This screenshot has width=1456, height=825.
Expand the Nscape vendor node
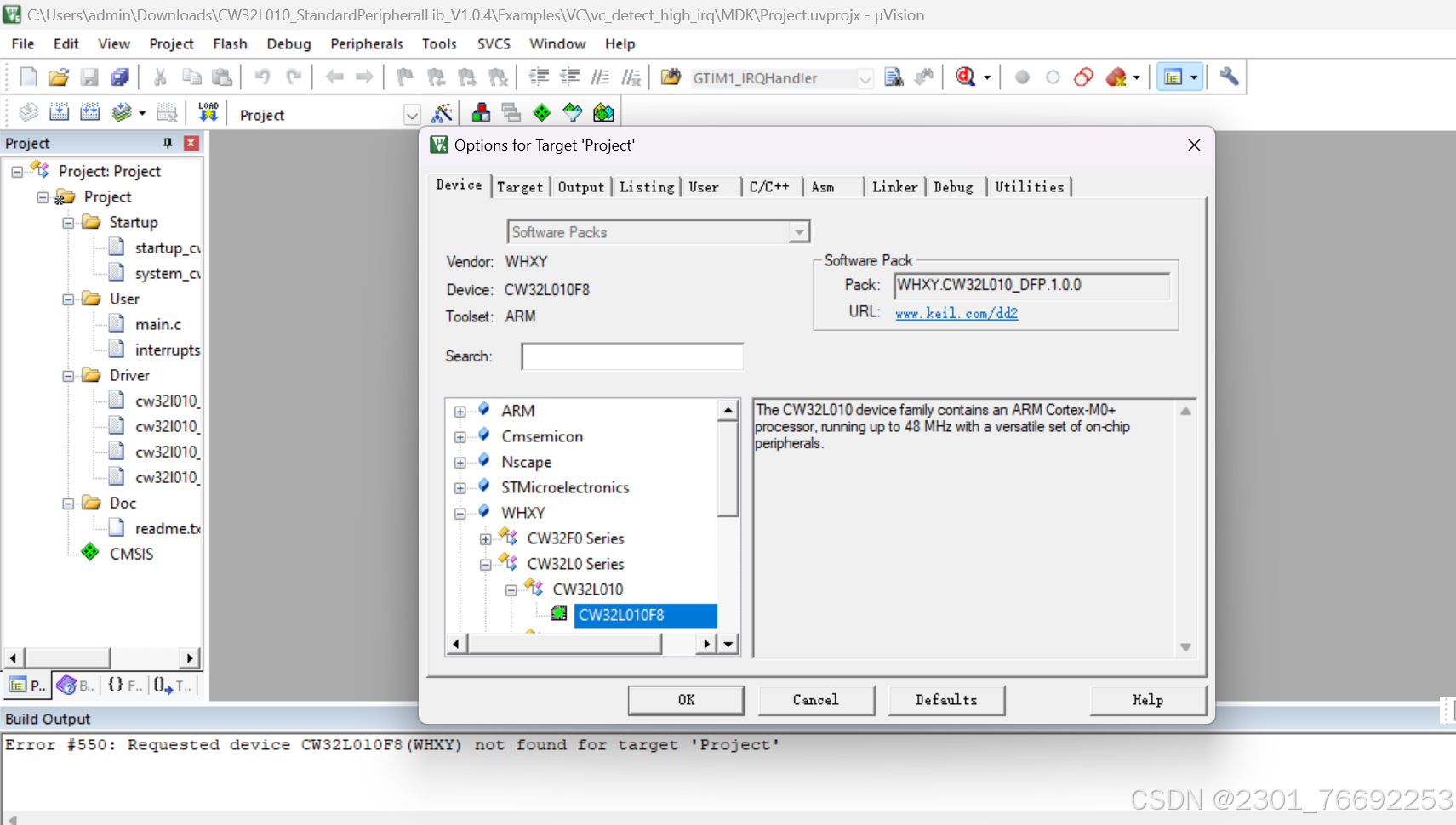point(460,463)
